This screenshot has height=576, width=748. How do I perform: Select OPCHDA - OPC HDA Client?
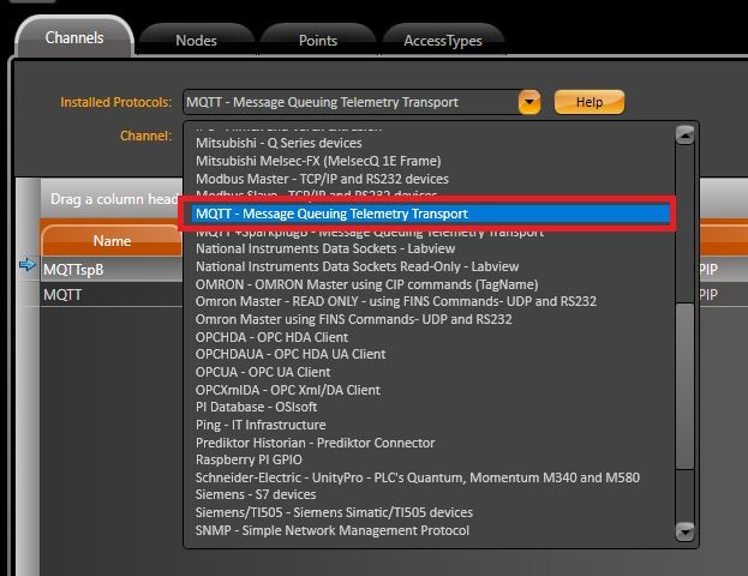271,337
